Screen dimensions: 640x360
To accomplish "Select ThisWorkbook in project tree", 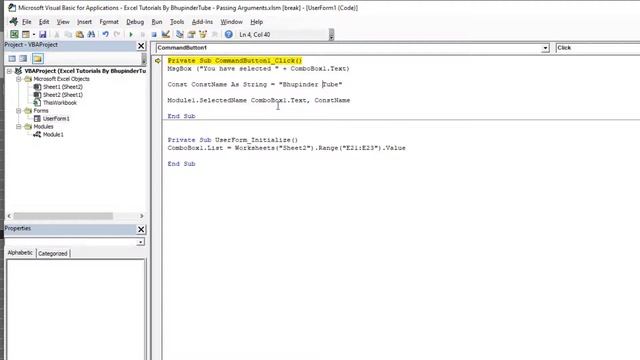I will pyautogui.click(x=60, y=103).
